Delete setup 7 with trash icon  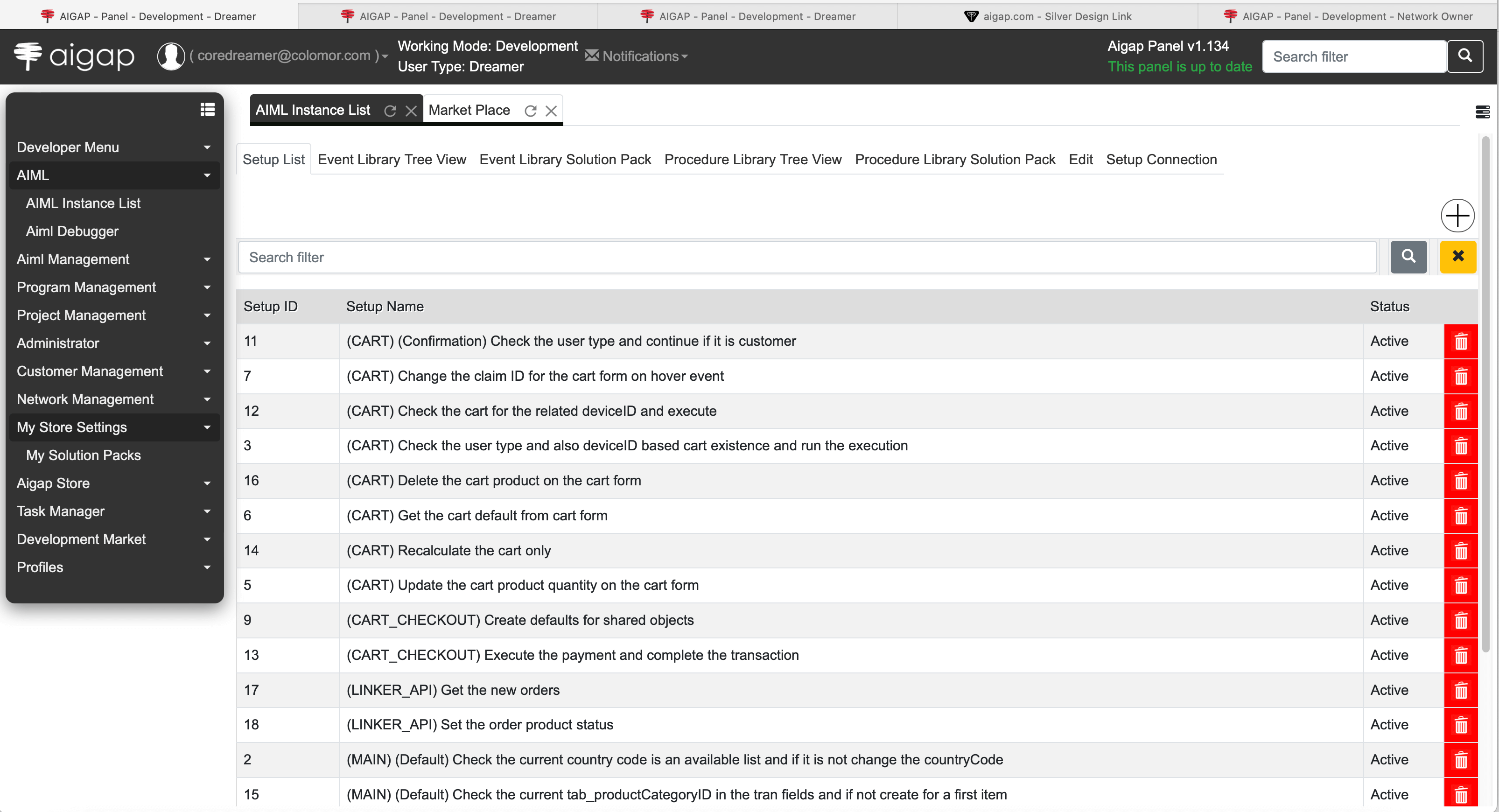tap(1461, 376)
